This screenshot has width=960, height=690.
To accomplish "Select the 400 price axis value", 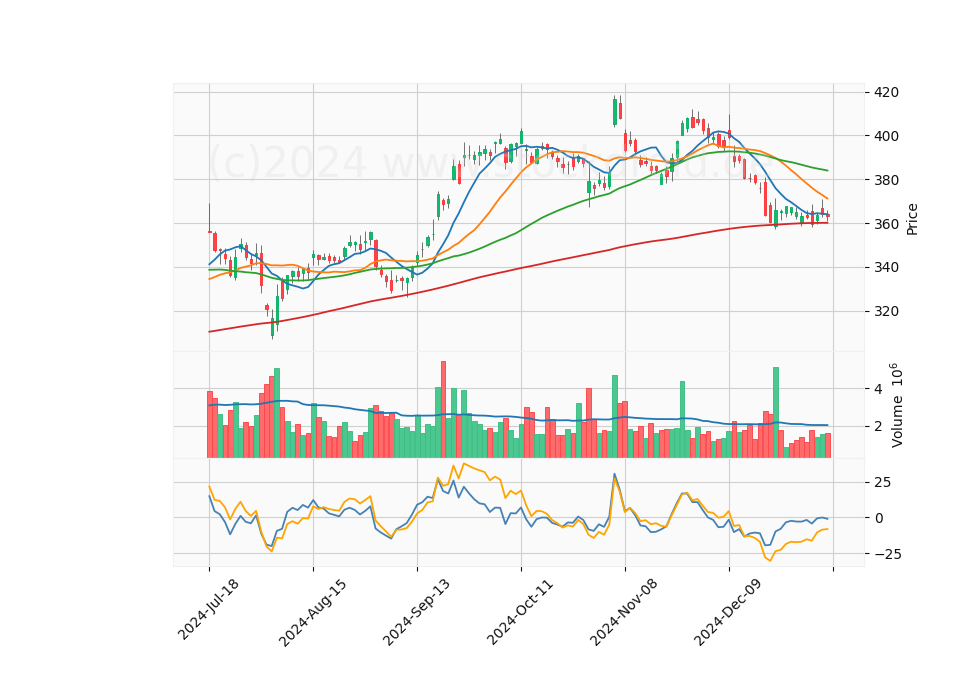I will tap(887, 136).
